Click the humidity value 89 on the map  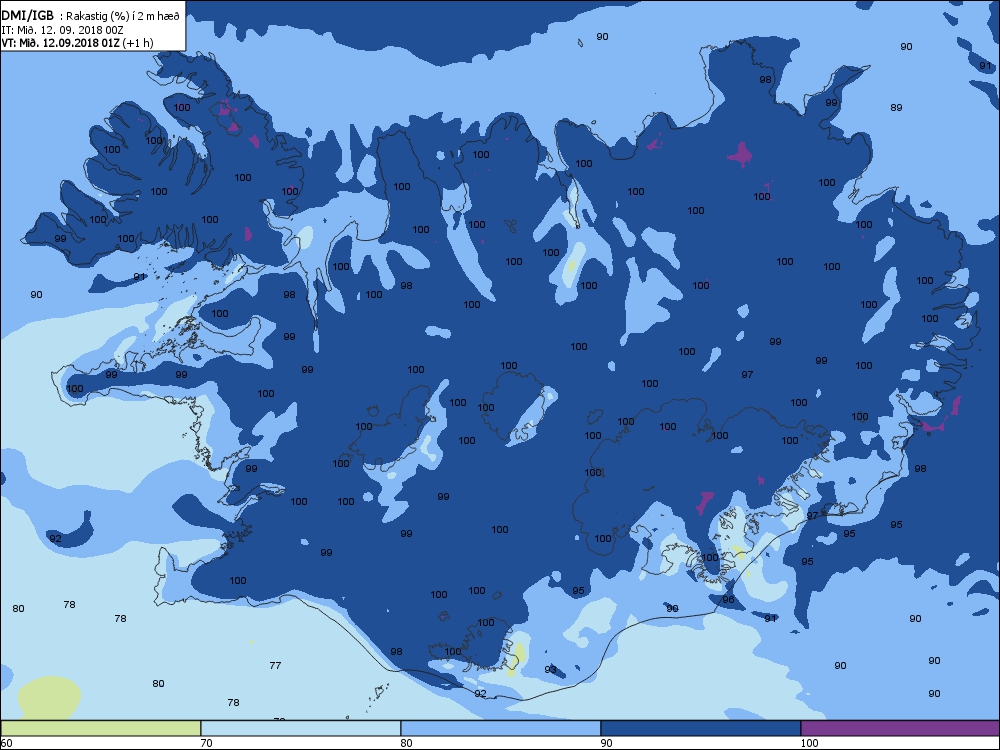click(x=896, y=108)
